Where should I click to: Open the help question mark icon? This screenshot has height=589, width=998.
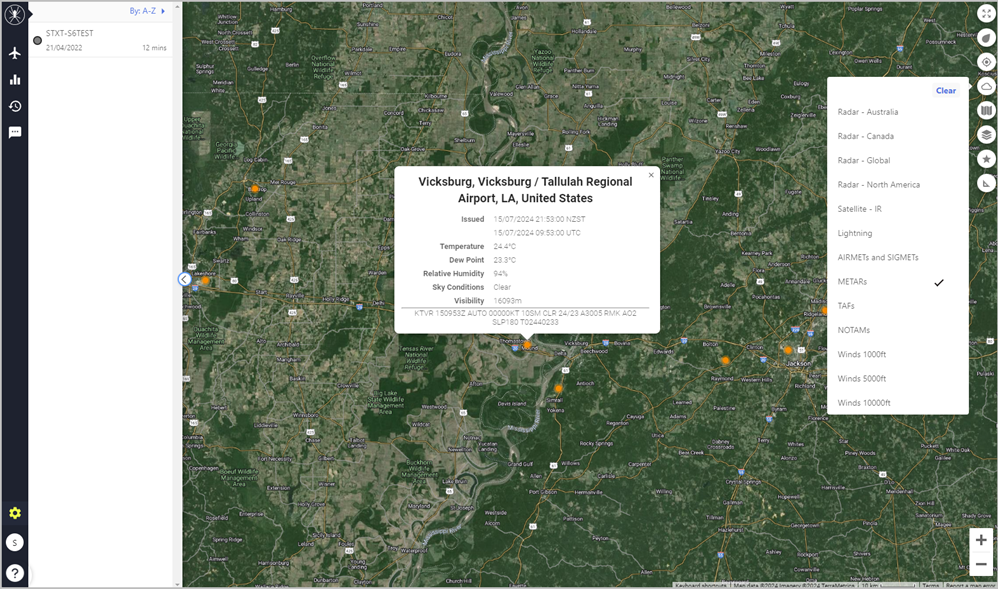15,572
